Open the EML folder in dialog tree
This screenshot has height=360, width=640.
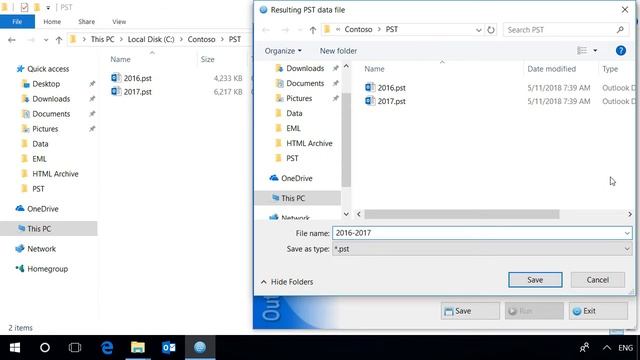[293, 129]
